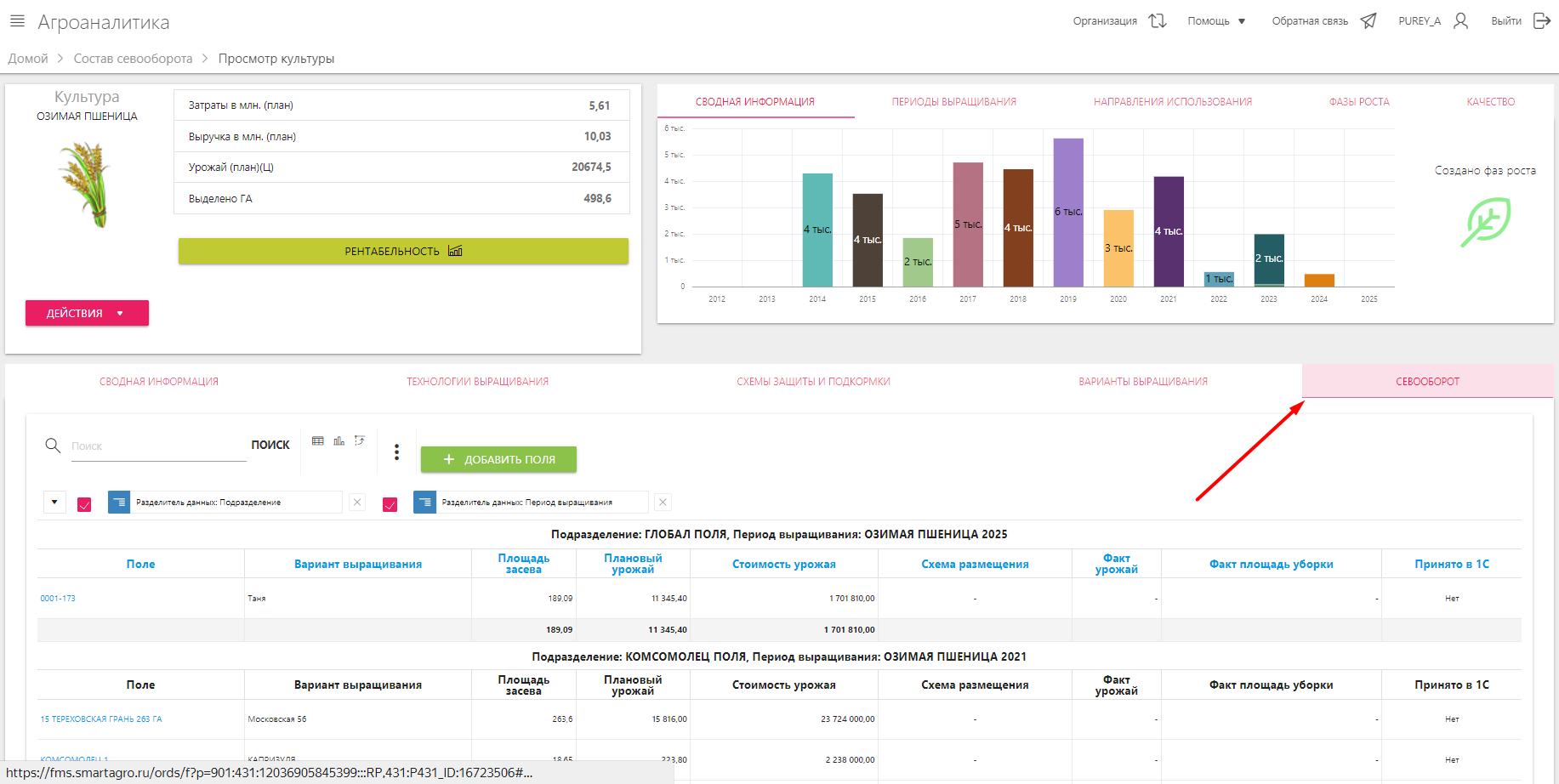Switch to table grid view icon
This screenshot has height=784, width=1559.
[318, 440]
